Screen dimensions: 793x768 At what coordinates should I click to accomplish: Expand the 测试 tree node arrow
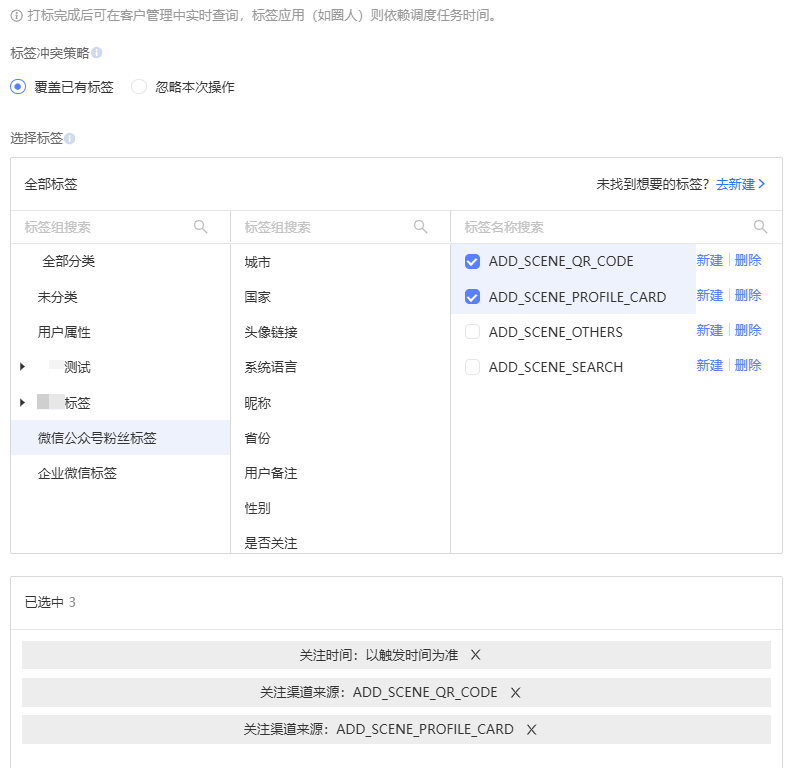coord(22,367)
